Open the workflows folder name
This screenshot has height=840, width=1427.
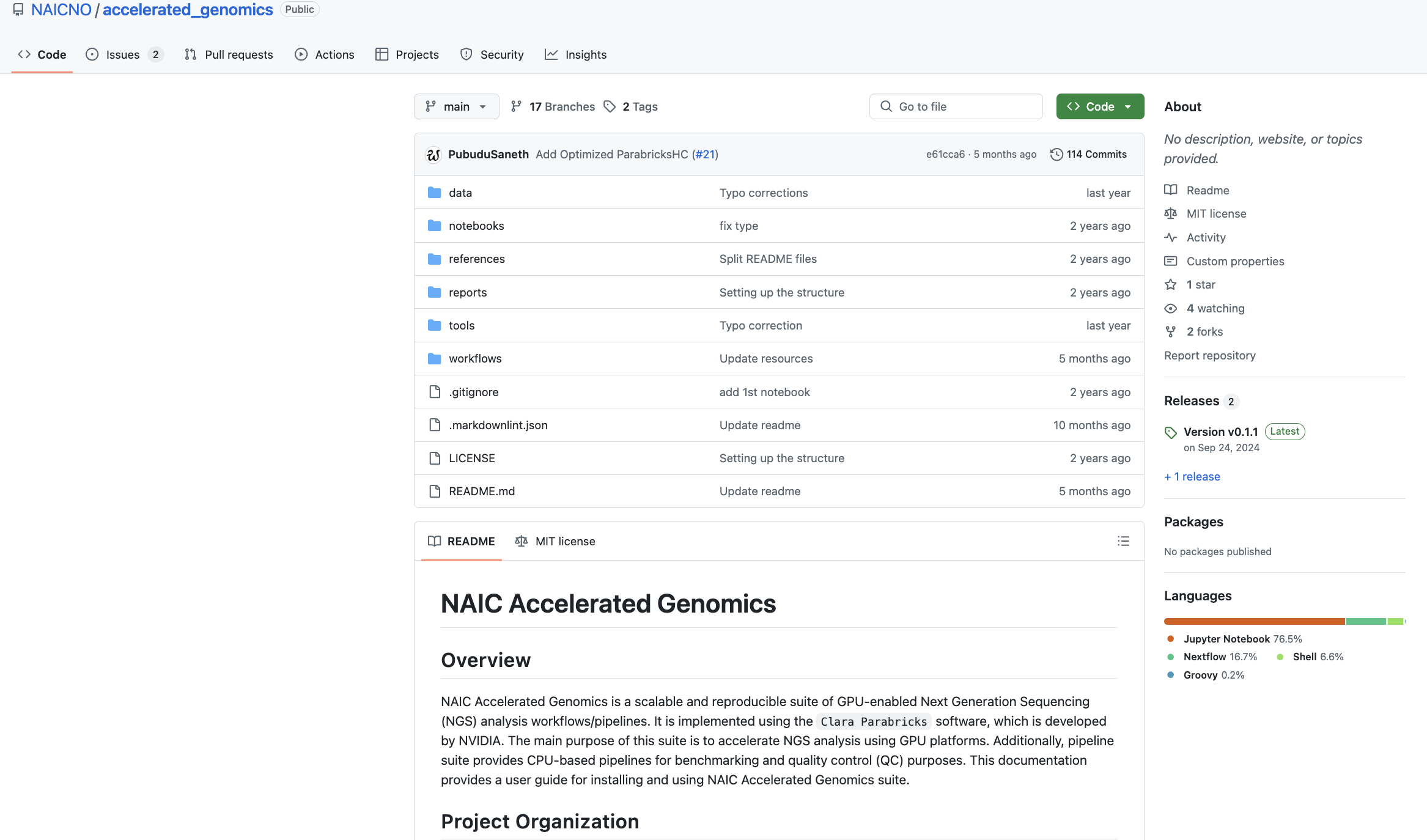475,358
